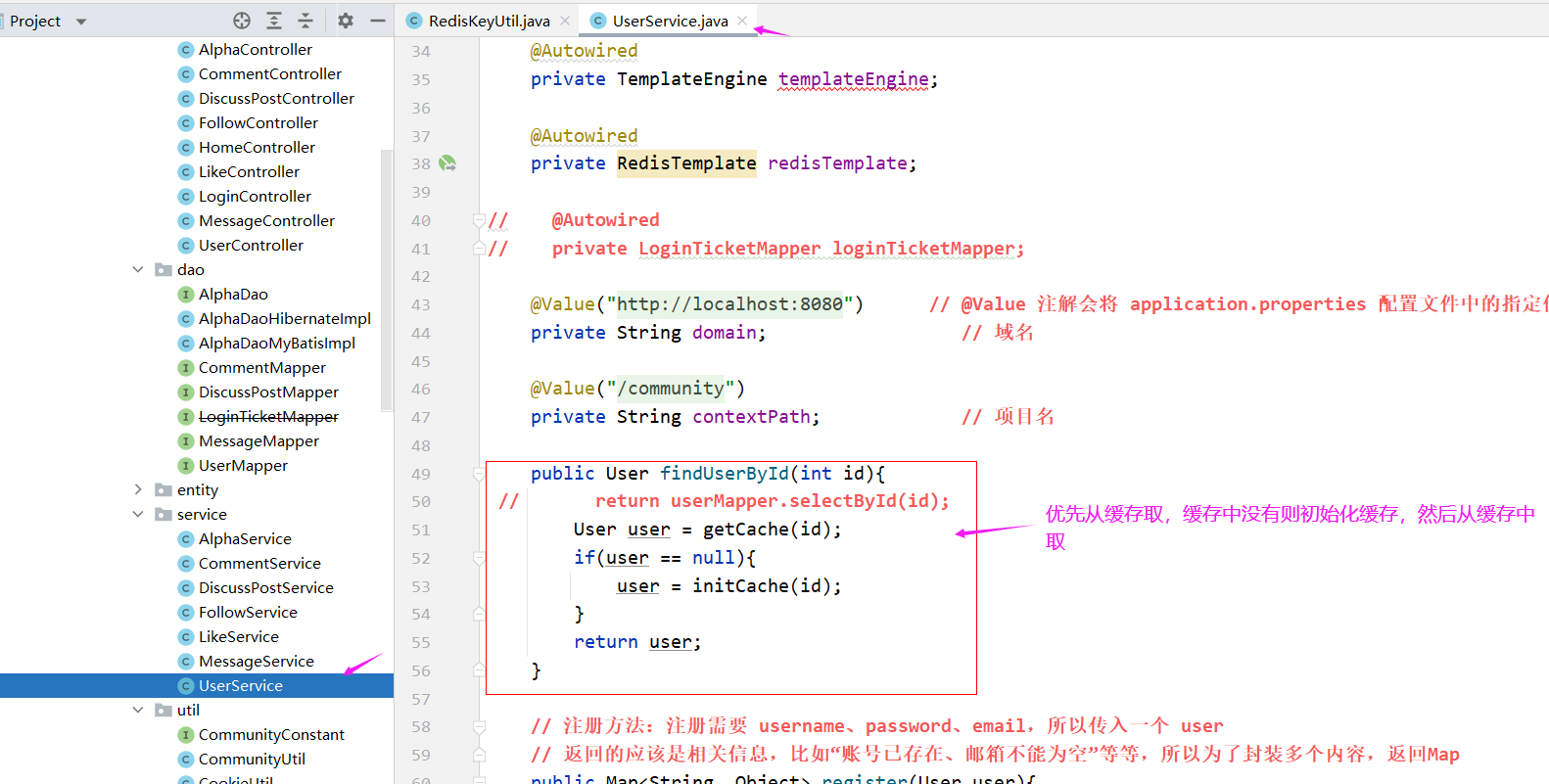Select LoginController in the project tree
1549x784 pixels.
pyautogui.click(x=255, y=196)
